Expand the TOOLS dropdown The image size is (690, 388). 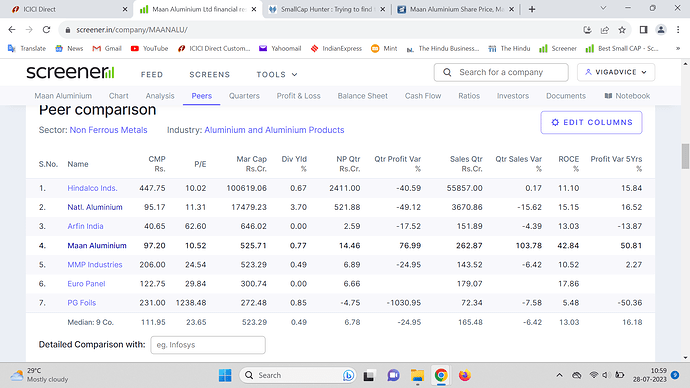[277, 74]
